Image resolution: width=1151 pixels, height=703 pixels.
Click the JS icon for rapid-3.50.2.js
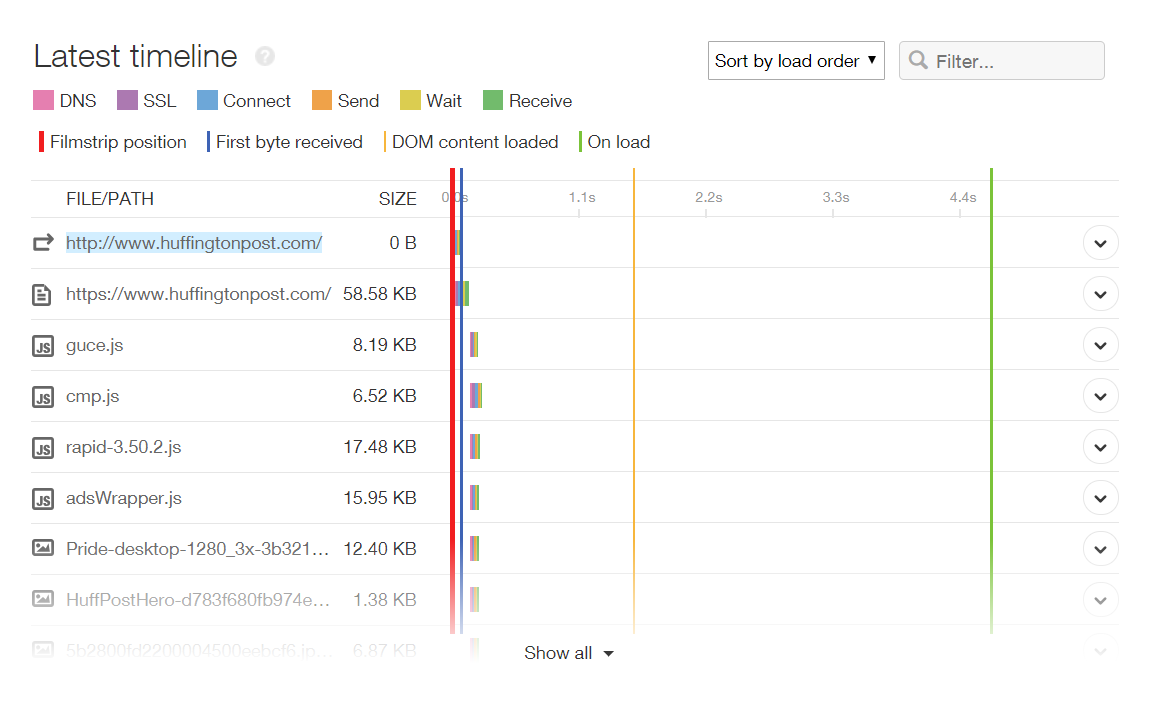click(42, 446)
